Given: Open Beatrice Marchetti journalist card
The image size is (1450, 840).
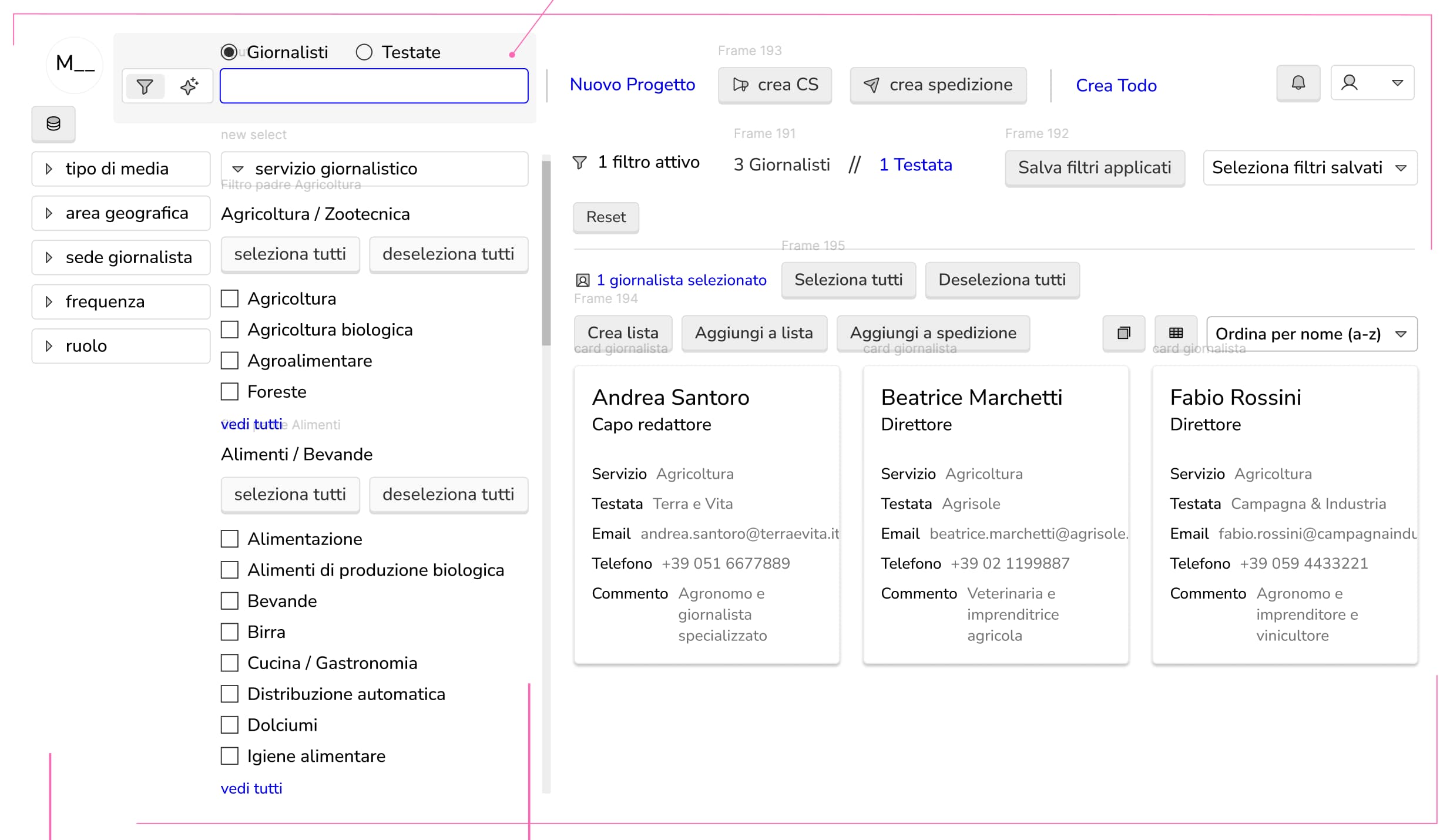Looking at the screenshot, I should click(996, 515).
